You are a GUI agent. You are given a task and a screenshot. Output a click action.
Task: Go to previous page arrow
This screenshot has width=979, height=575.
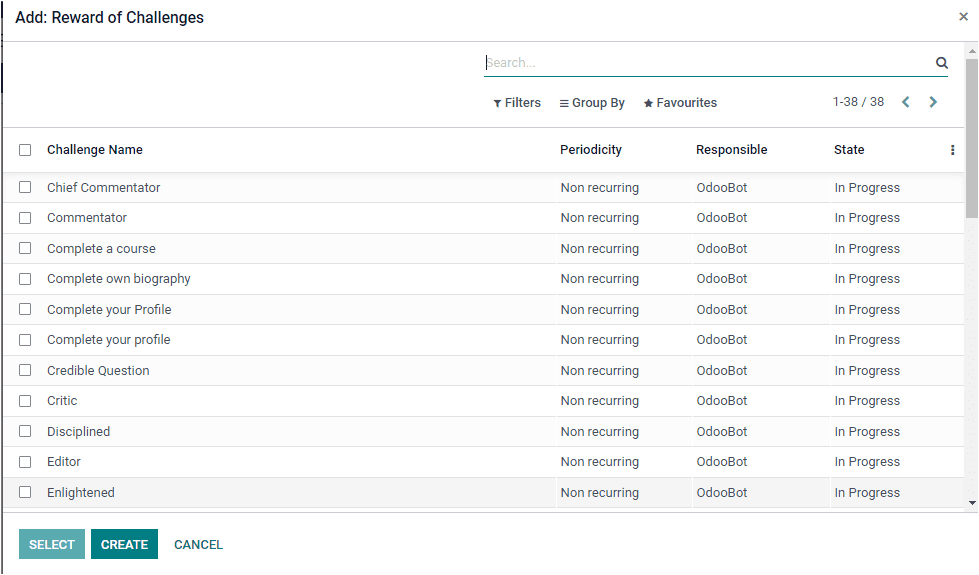(x=906, y=102)
